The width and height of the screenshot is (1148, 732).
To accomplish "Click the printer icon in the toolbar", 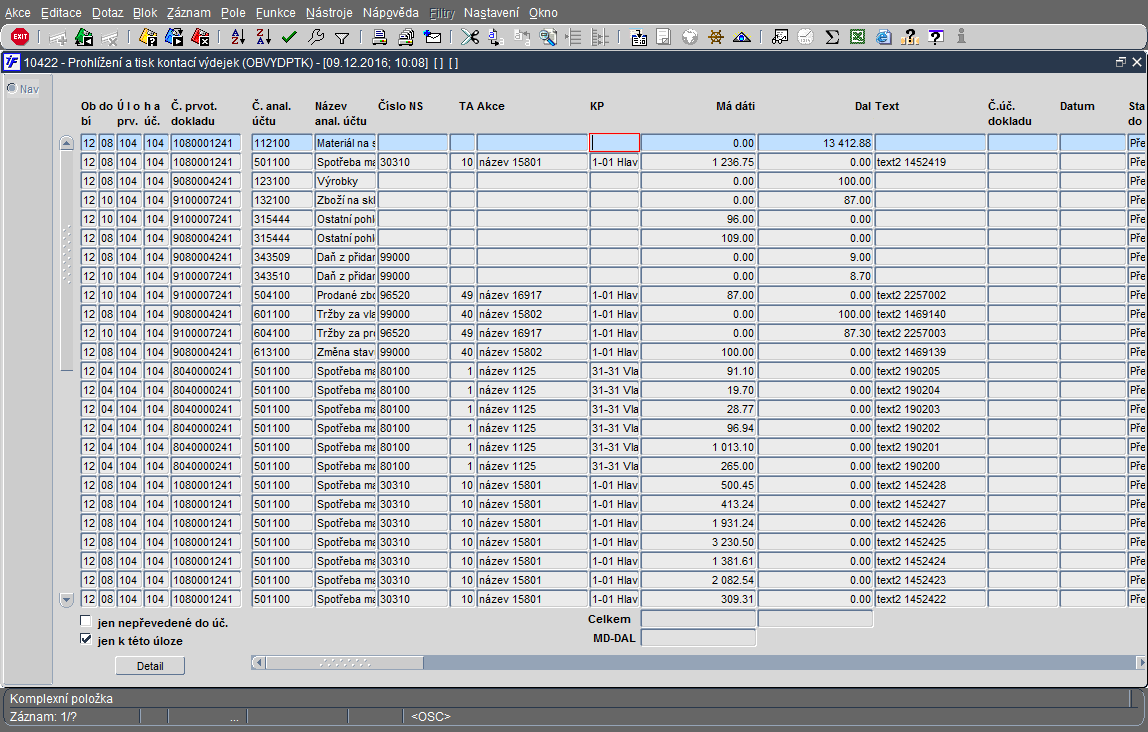I will pos(379,38).
